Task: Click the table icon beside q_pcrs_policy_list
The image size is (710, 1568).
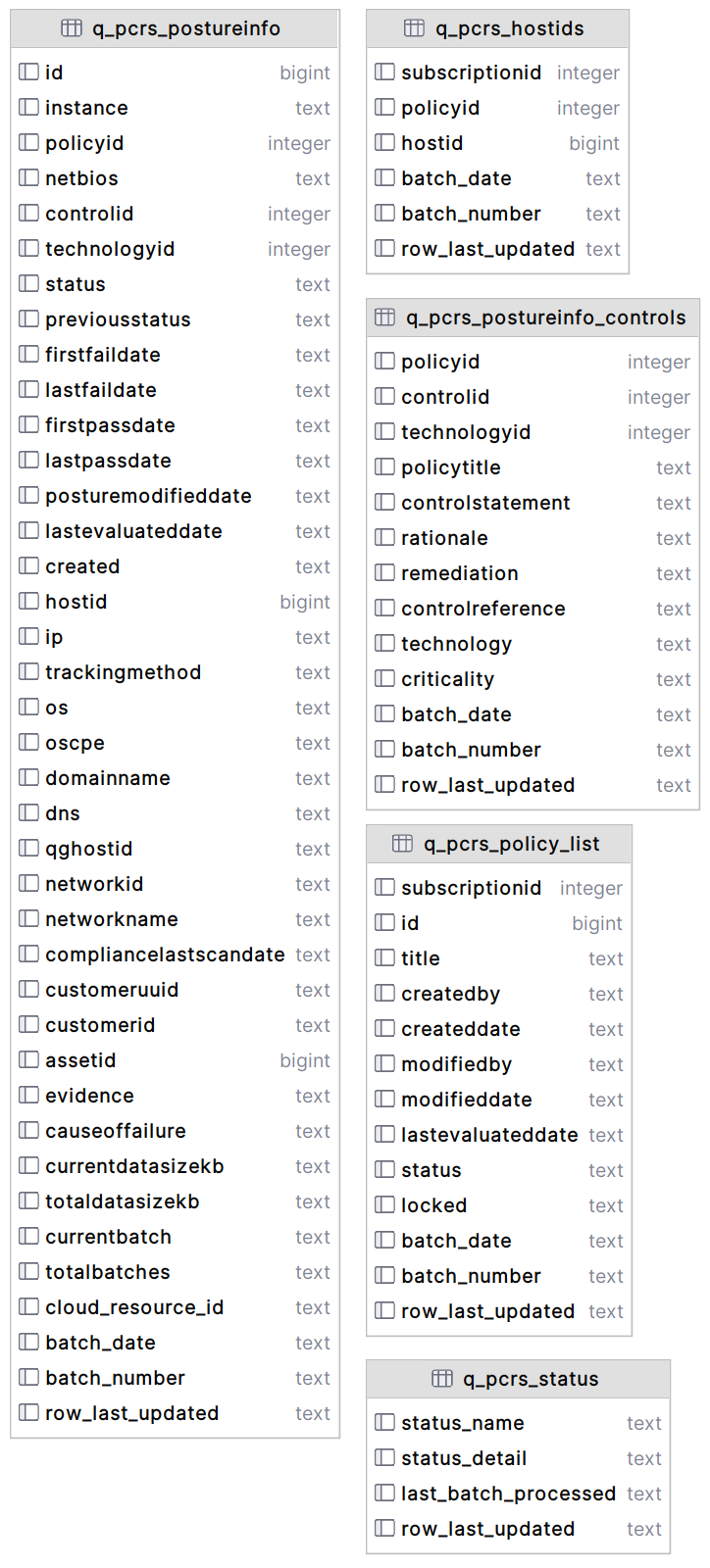Action: (403, 844)
